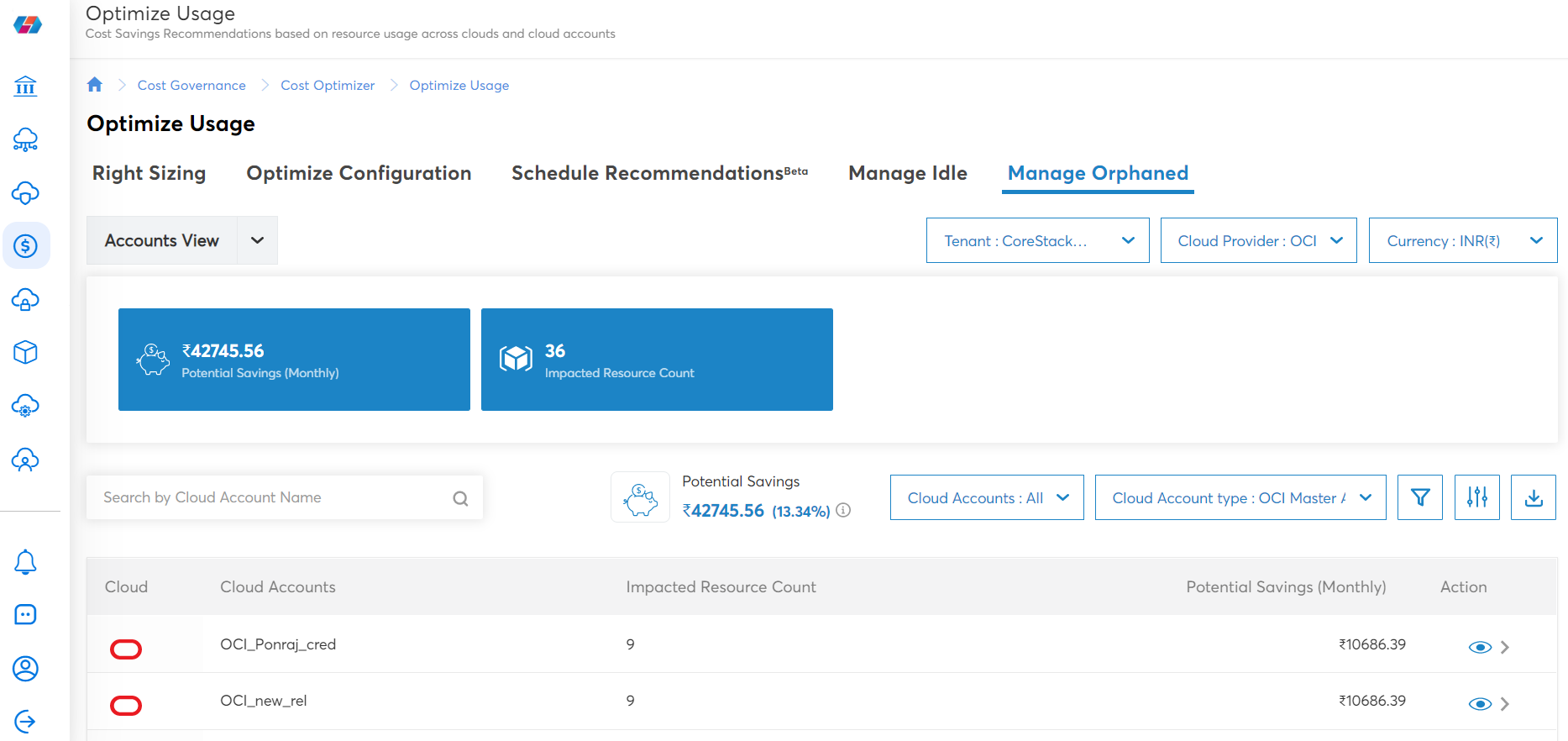Open the user profile icon in sidebar
Screen dimensions: 1568x741
click(x=25, y=669)
